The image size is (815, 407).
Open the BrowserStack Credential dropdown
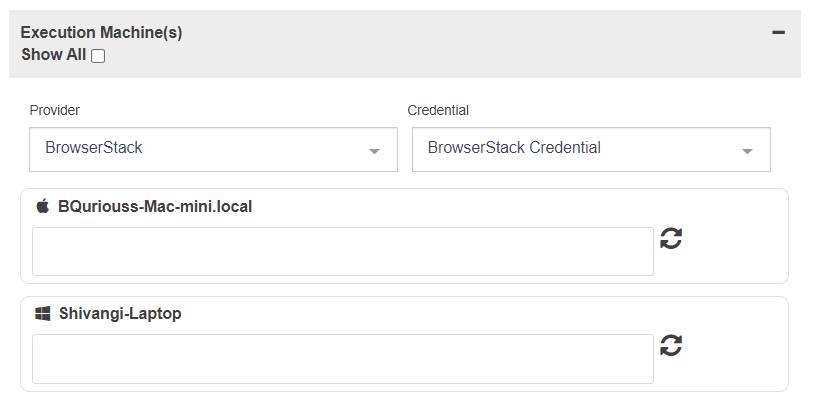click(591, 149)
